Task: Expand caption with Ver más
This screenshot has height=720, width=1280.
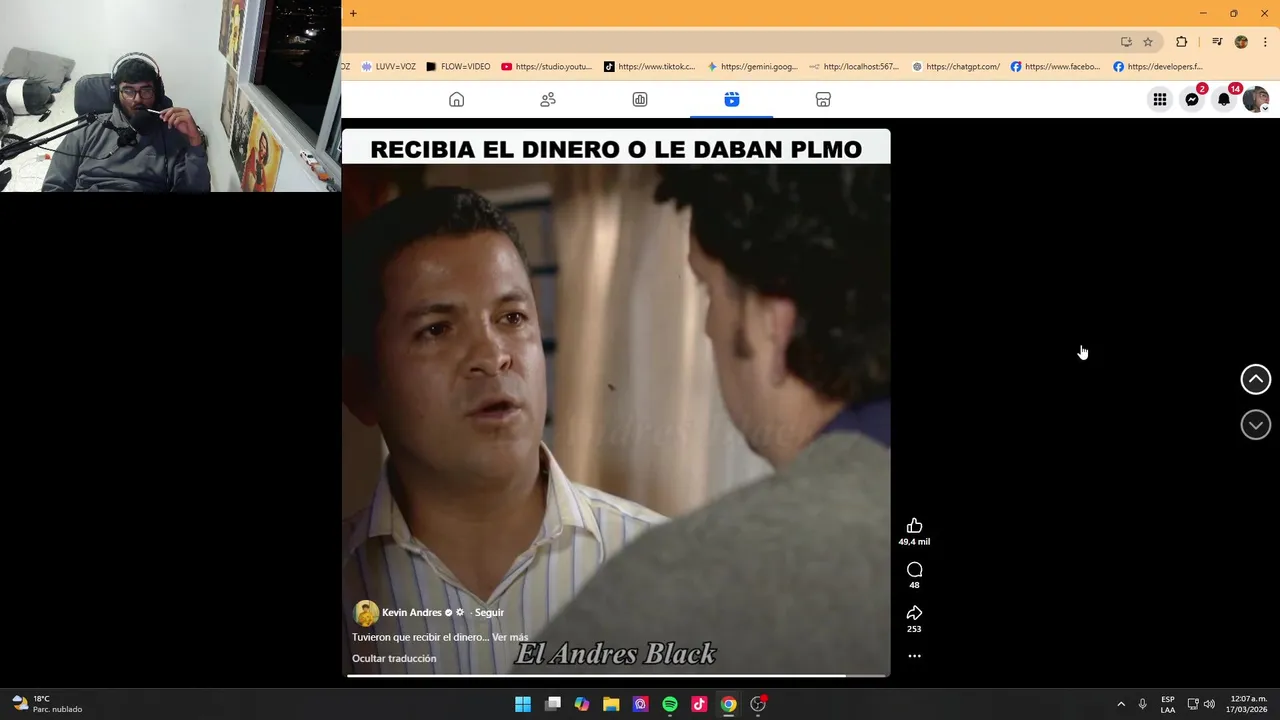Action: [510, 637]
